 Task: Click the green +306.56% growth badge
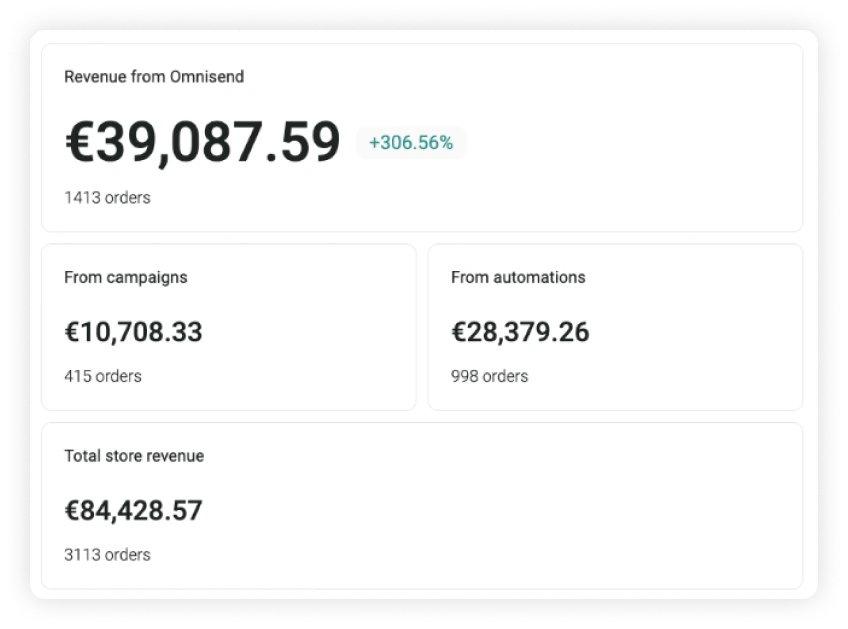[x=410, y=142]
